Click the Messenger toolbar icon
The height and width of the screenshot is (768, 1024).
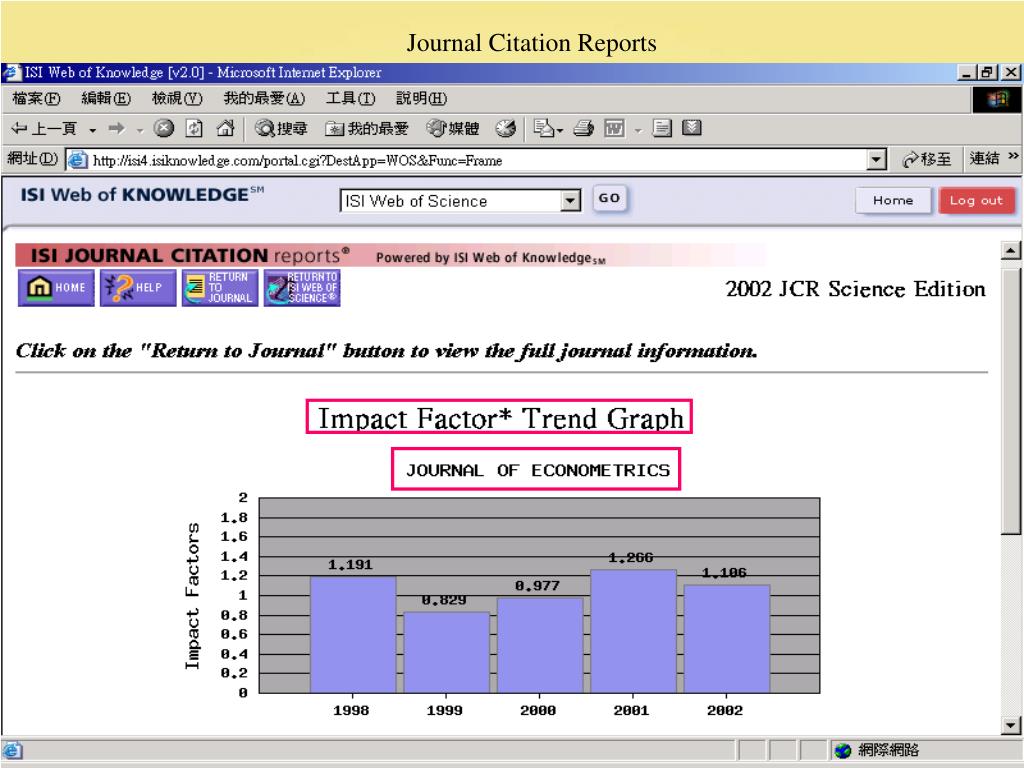(x=692, y=128)
